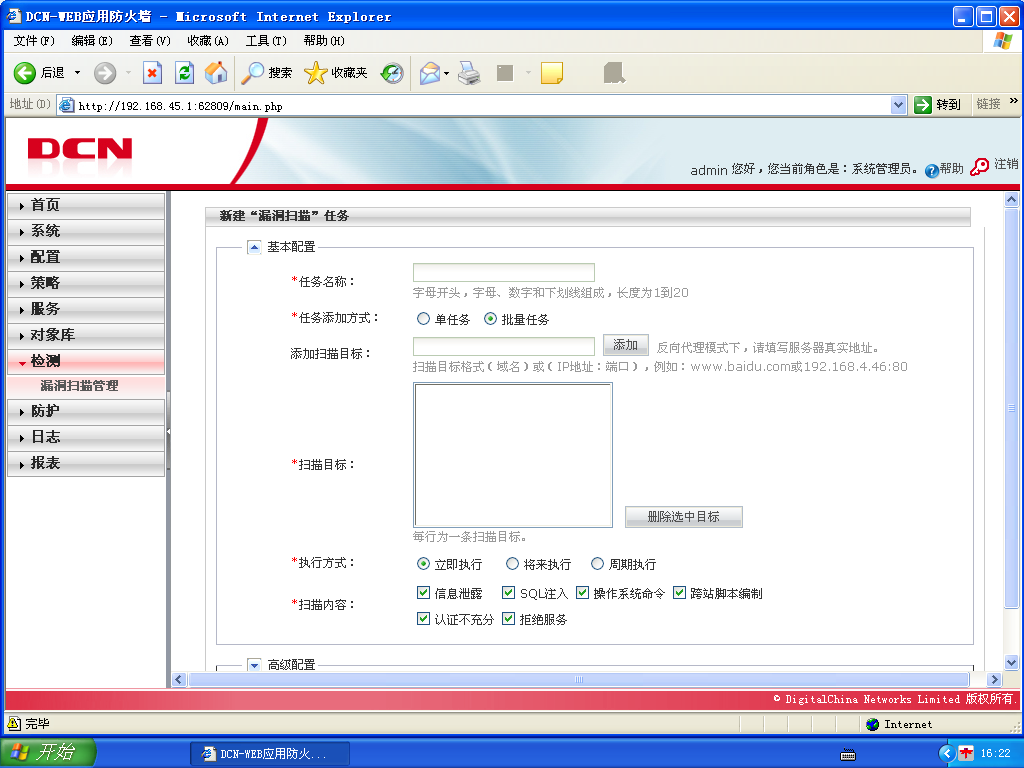The image size is (1024, 768).
Task: Click the IE Back arrow icon
Action: tap(25, 73)
